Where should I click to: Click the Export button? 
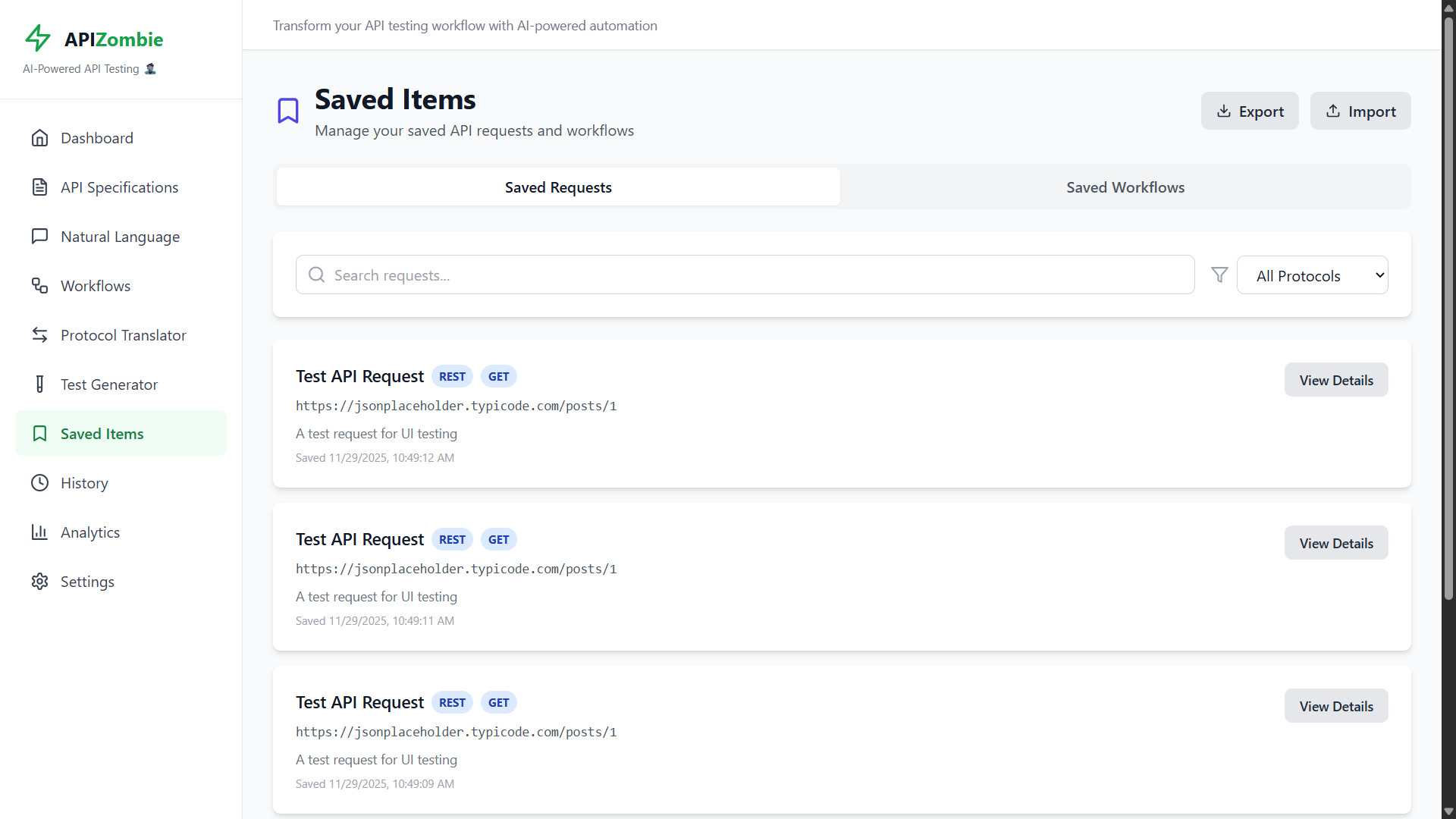tap(1249, 111)
